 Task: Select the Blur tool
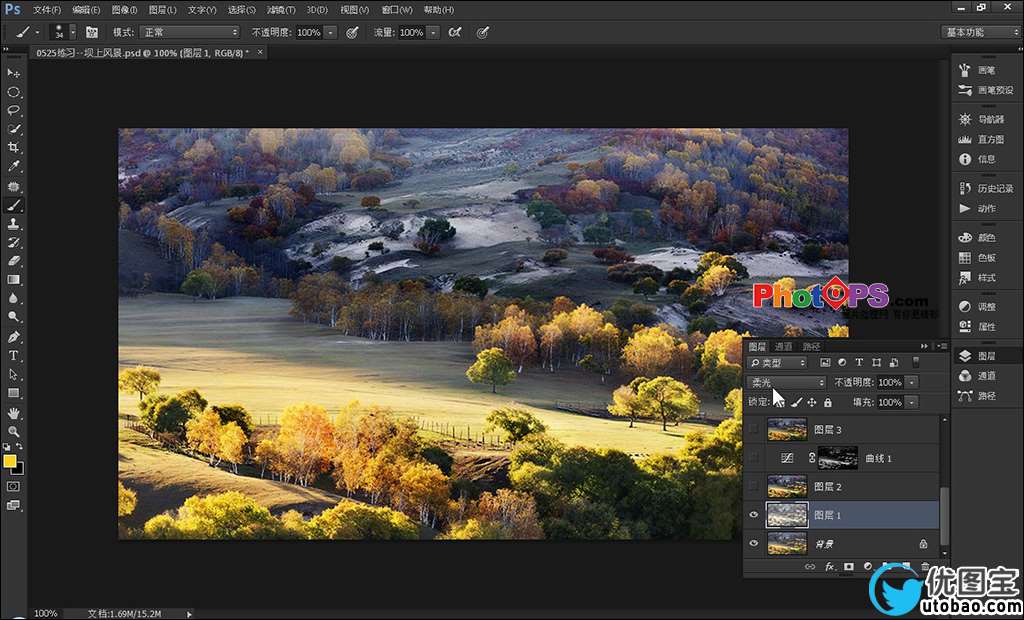pos(13,299)
